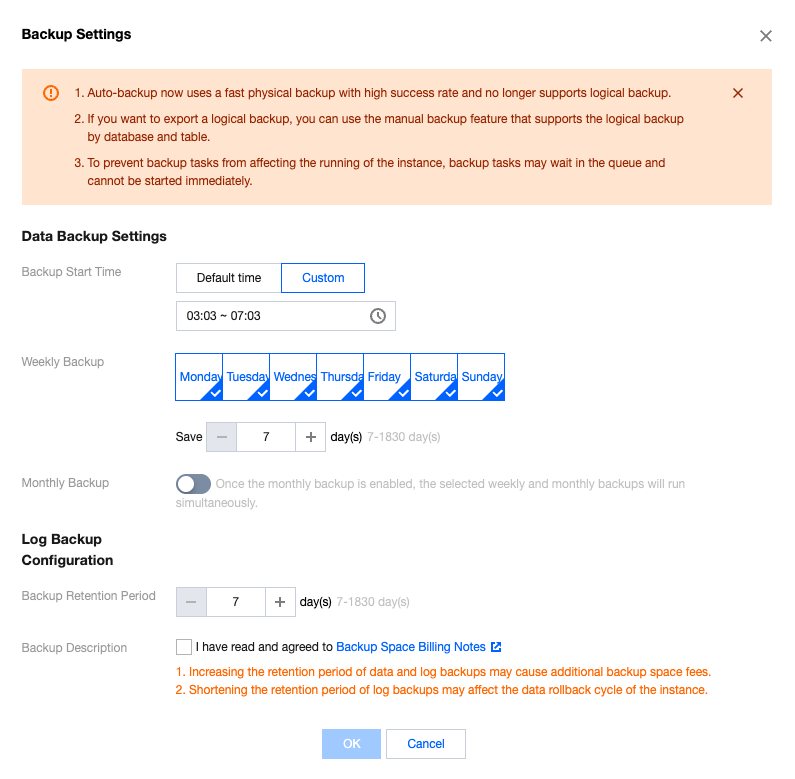Check the billing notes agreement checkbox
This screenshot has width=795, height=779.
[184, 647]
